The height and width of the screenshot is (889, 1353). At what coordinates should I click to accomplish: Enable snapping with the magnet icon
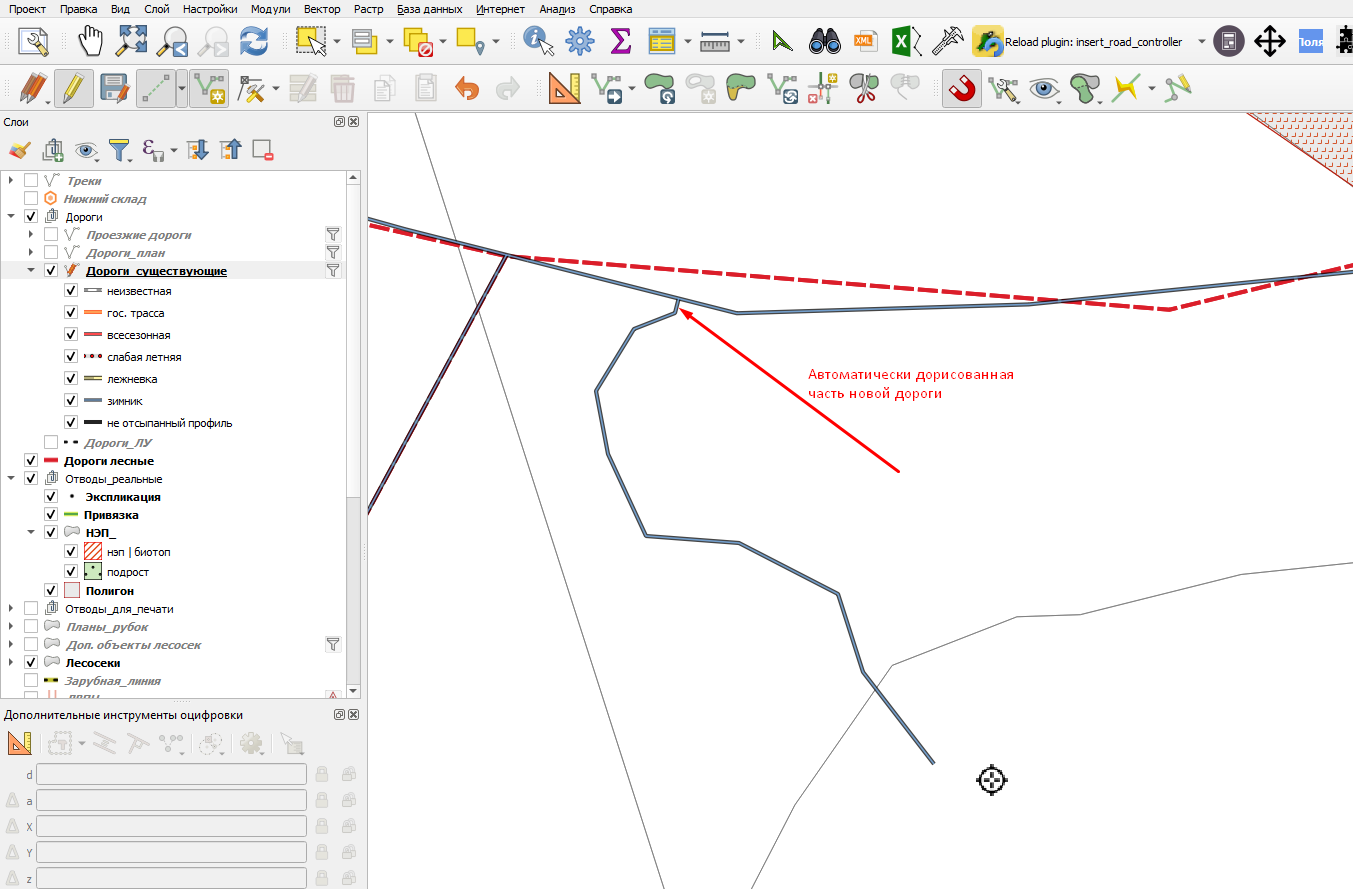coord(961,89)
